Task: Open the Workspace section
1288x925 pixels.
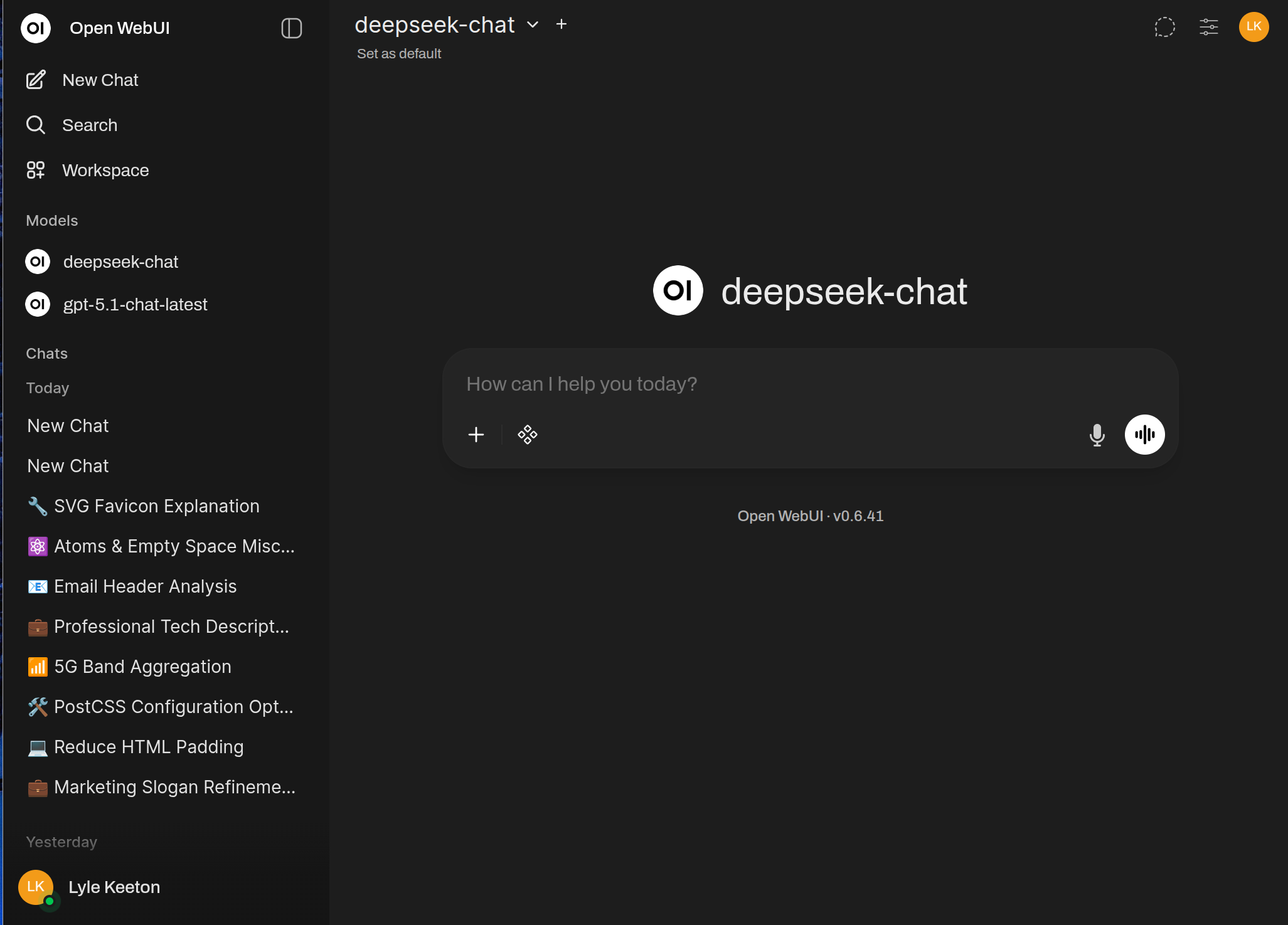Action: (105, 170)
